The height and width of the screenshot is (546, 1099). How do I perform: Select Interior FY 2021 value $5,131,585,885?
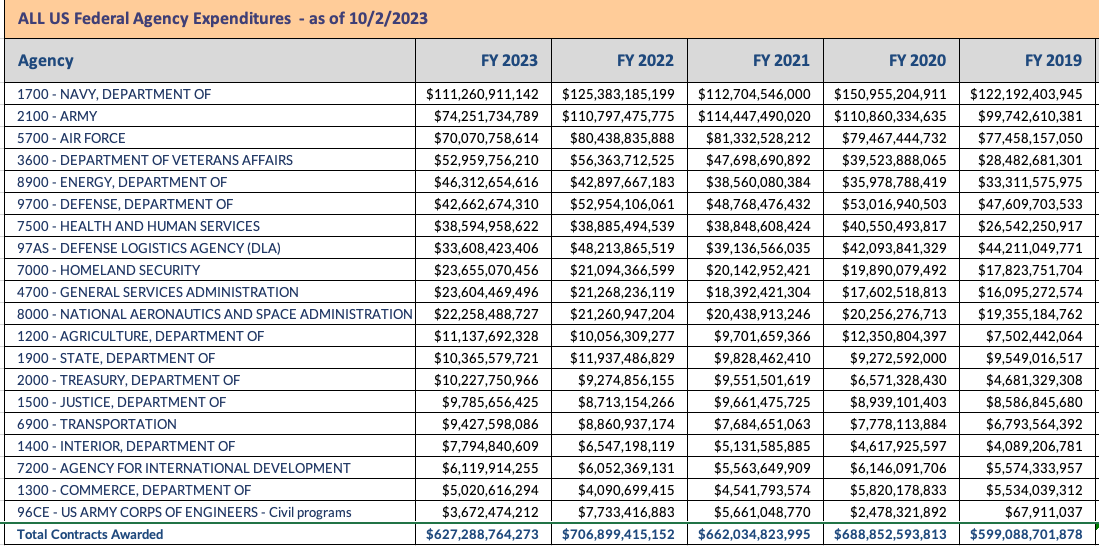click(x=763, y=446)
